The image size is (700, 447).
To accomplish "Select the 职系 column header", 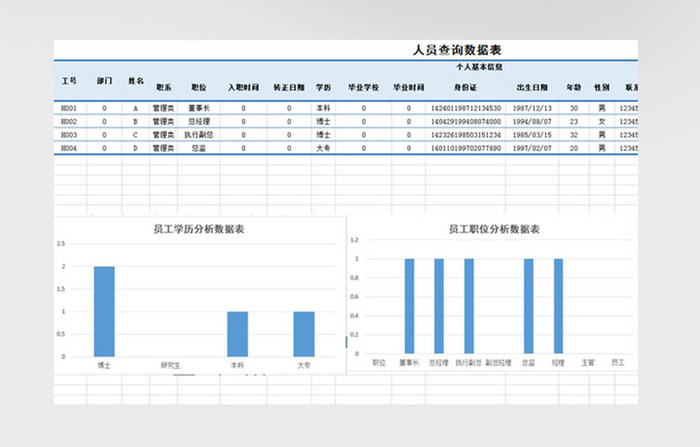I will click(163, 87).
